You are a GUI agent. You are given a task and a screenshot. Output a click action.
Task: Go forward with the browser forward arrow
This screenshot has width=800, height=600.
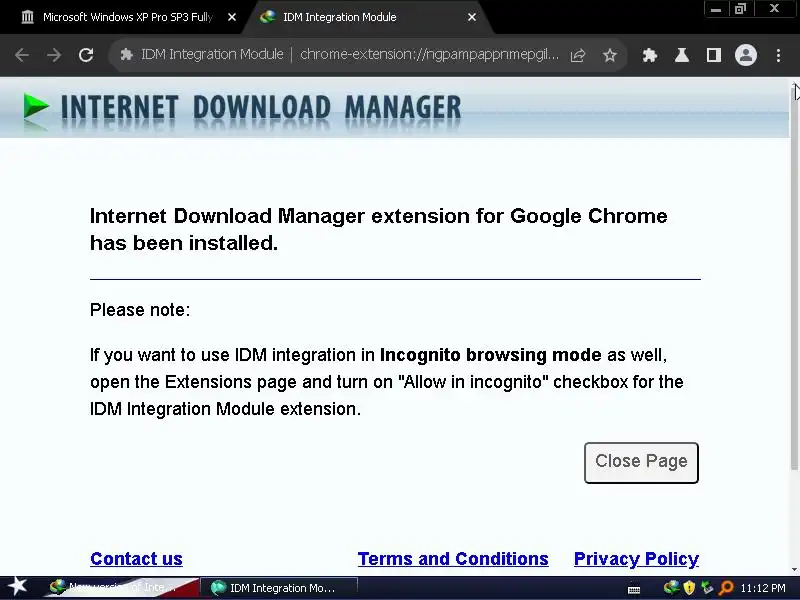click(54, 55)
